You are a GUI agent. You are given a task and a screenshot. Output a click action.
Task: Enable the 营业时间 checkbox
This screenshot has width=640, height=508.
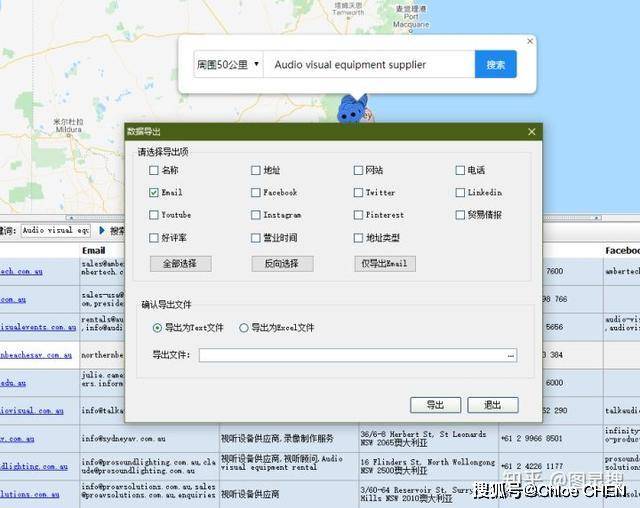click(x=256, y=238)
